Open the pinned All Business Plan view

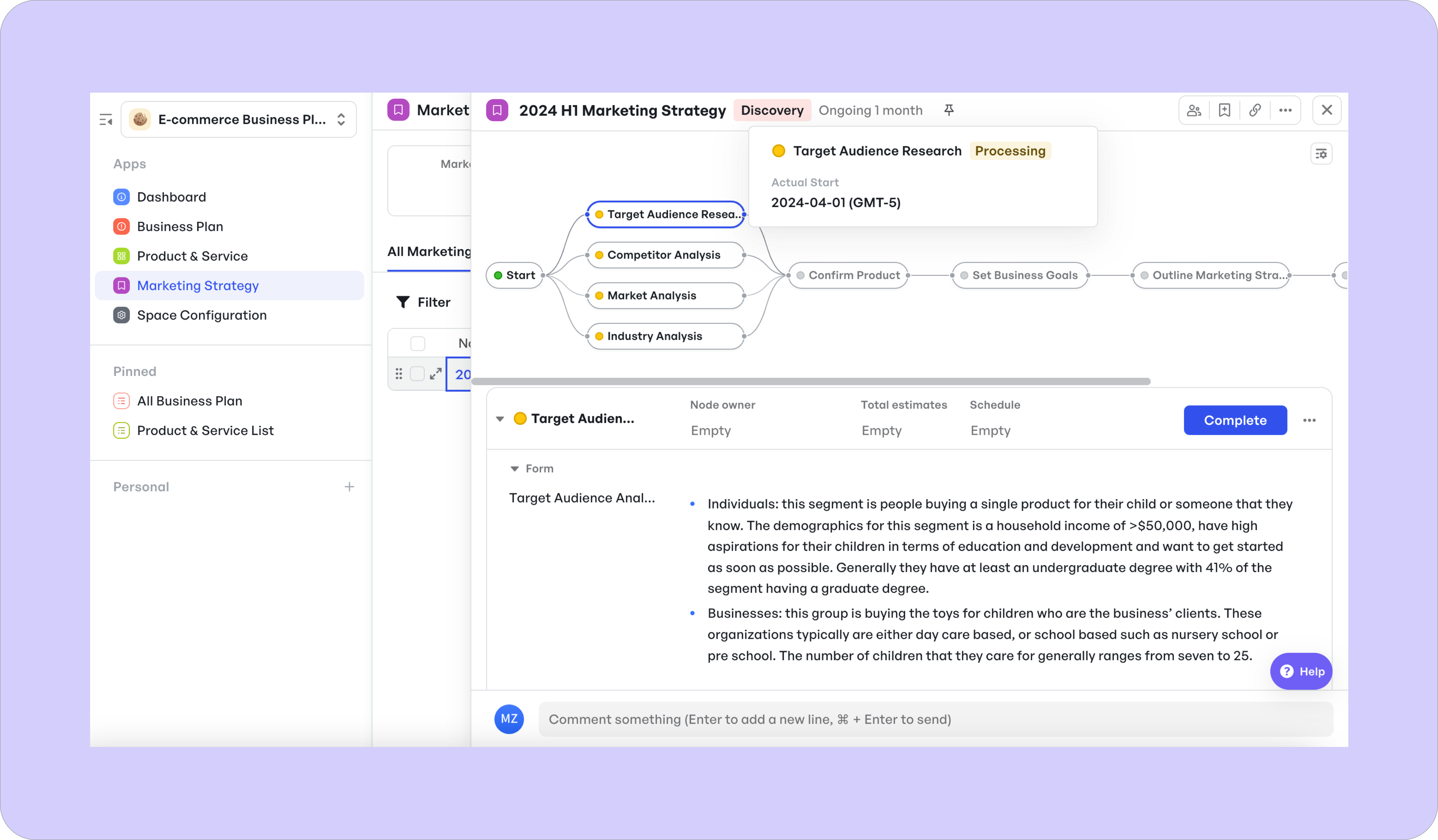(x=190, y=401)
